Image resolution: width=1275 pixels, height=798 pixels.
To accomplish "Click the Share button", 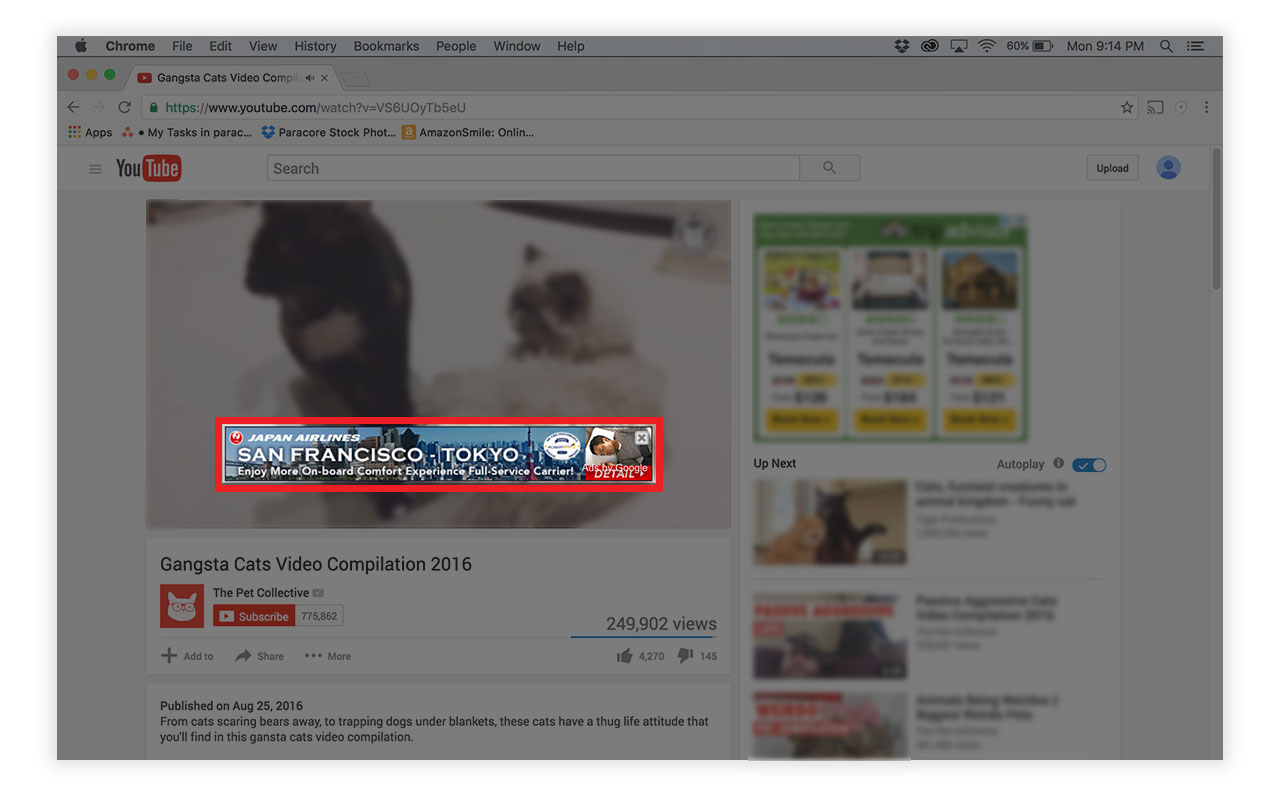I will 260,656.
